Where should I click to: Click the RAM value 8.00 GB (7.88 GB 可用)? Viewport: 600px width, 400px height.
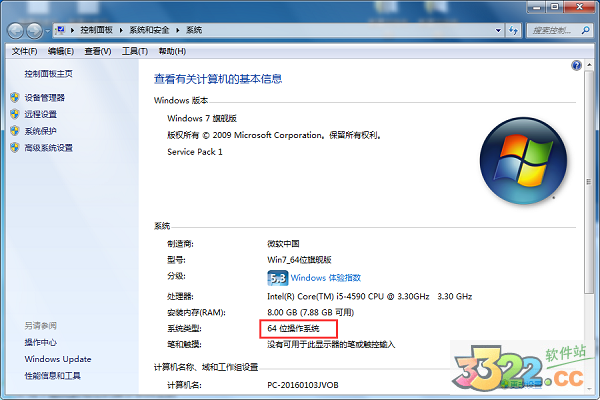coord(310,313)
